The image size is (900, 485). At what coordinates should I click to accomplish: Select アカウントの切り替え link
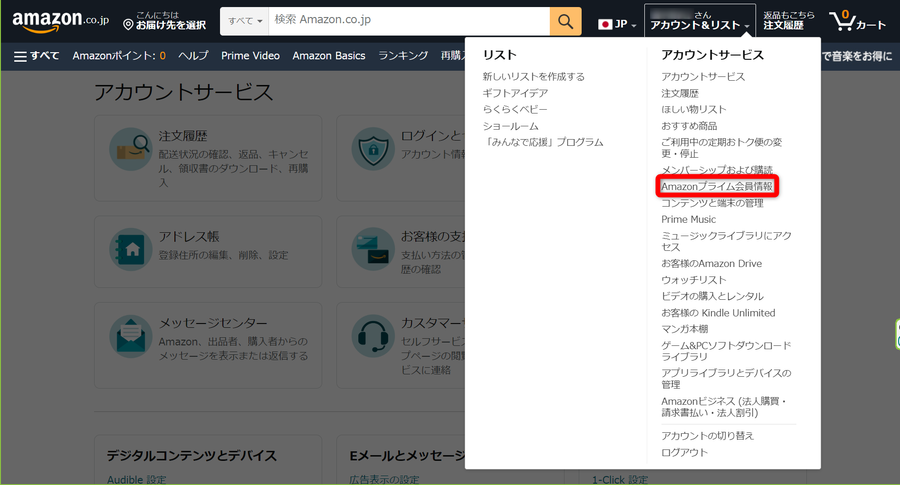707,436
